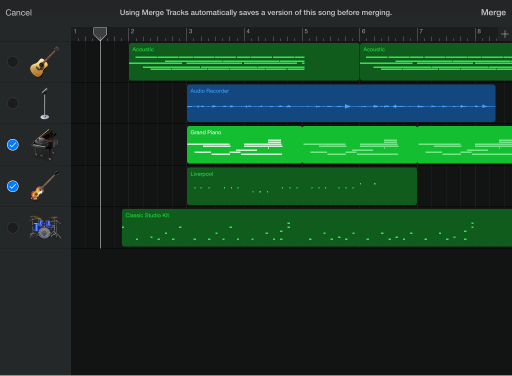Select the acoustic guitar track icon

(x=45, y=62)
